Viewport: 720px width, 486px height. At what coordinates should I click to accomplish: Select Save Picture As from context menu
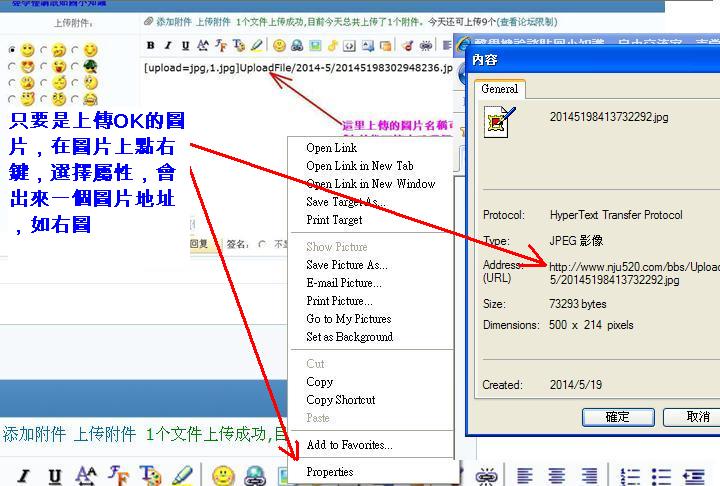(x=346, y=265)
